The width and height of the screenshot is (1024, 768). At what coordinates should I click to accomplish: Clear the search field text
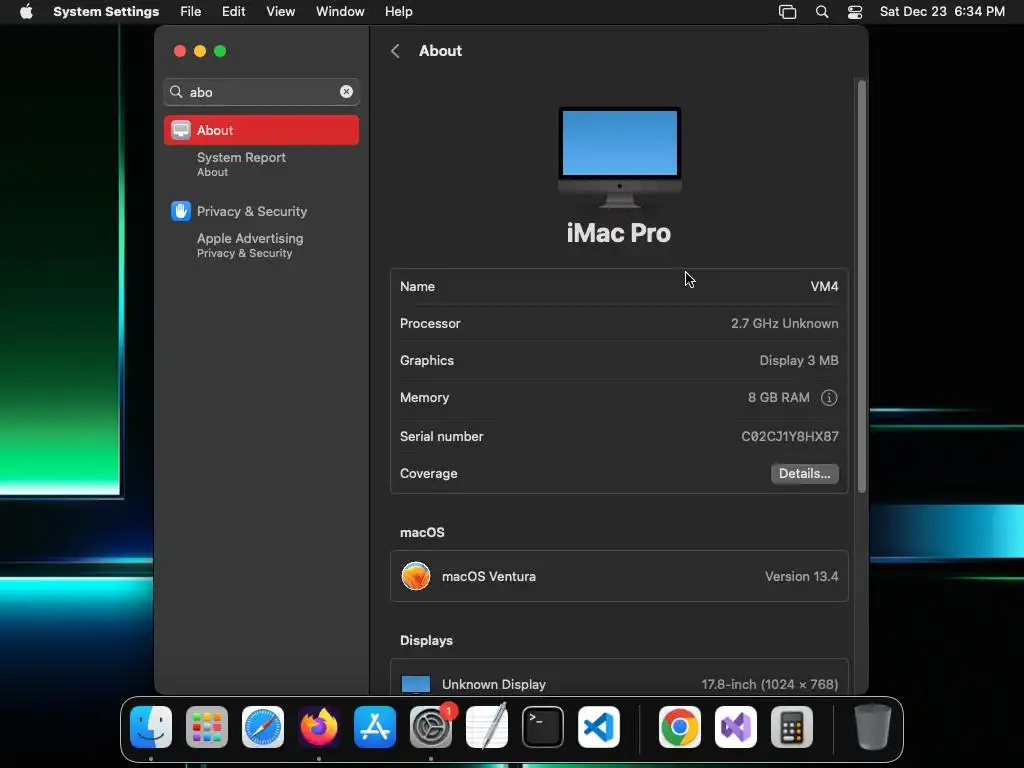click(x=346, y=92)
